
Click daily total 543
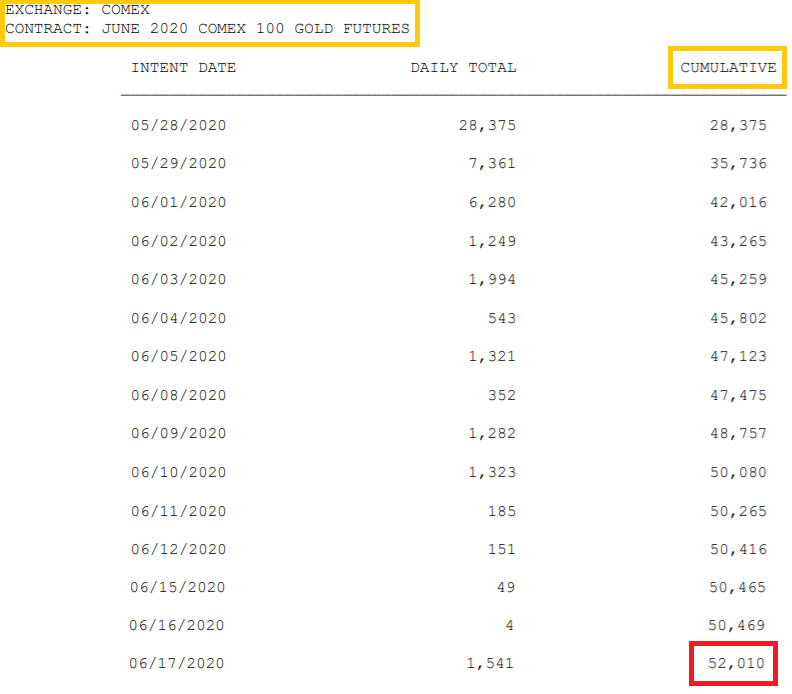502,318
